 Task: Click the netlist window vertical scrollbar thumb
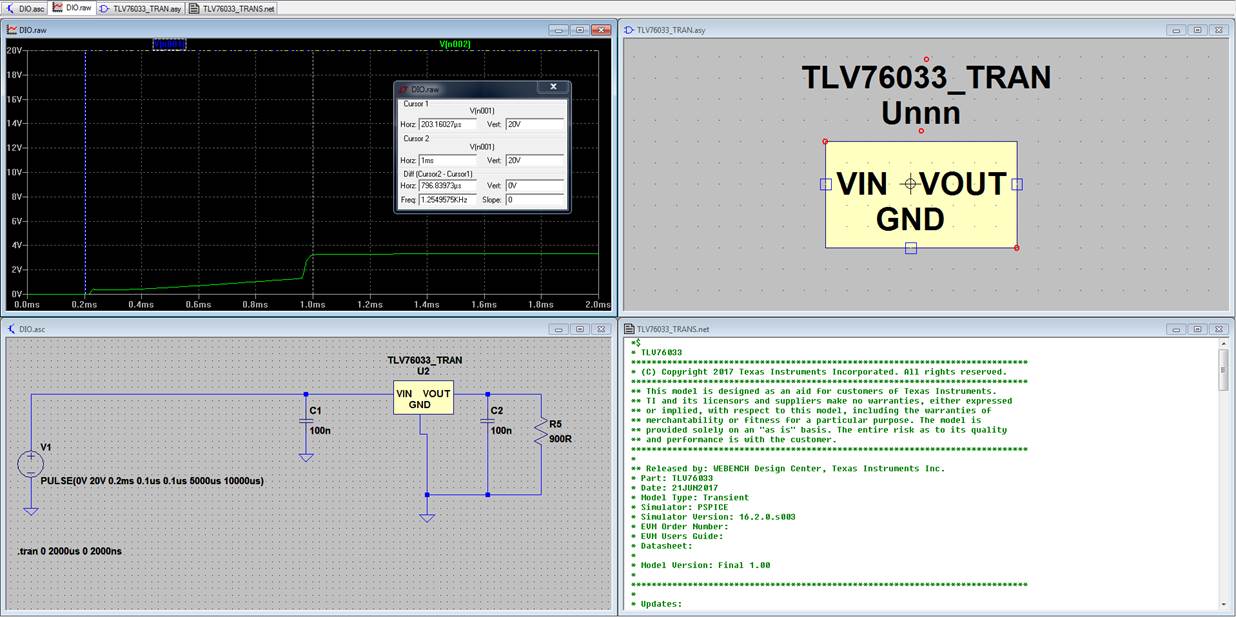1224,370
